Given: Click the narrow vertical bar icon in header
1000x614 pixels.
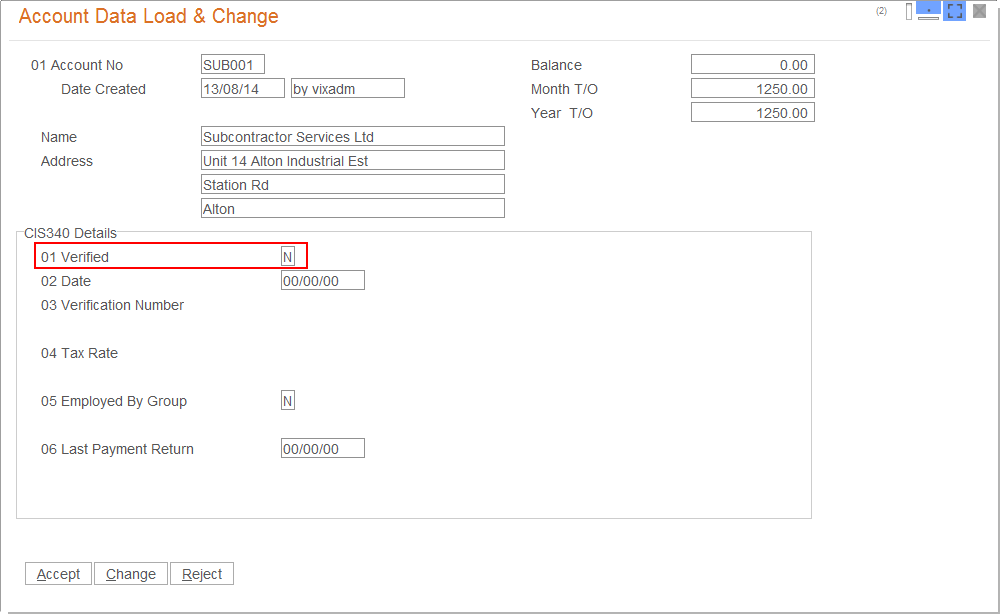Looking at the screenshot, I should (909, 12).
